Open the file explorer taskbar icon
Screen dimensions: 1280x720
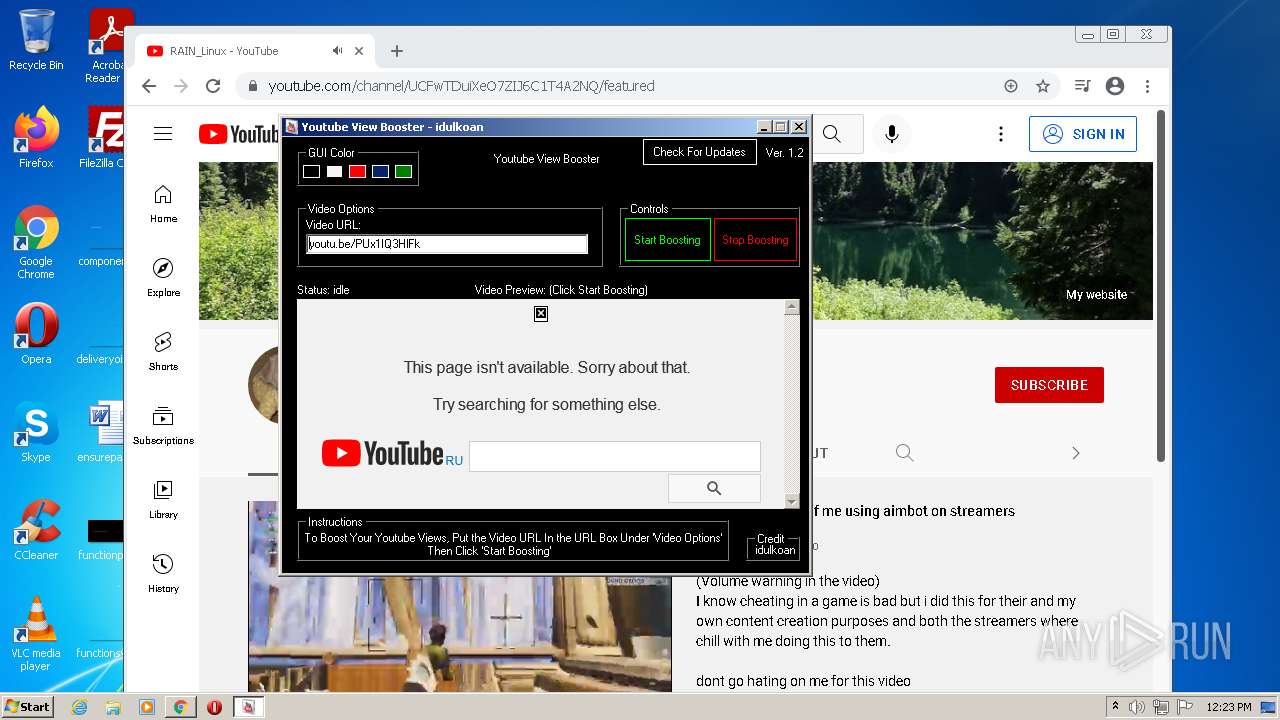113,707
